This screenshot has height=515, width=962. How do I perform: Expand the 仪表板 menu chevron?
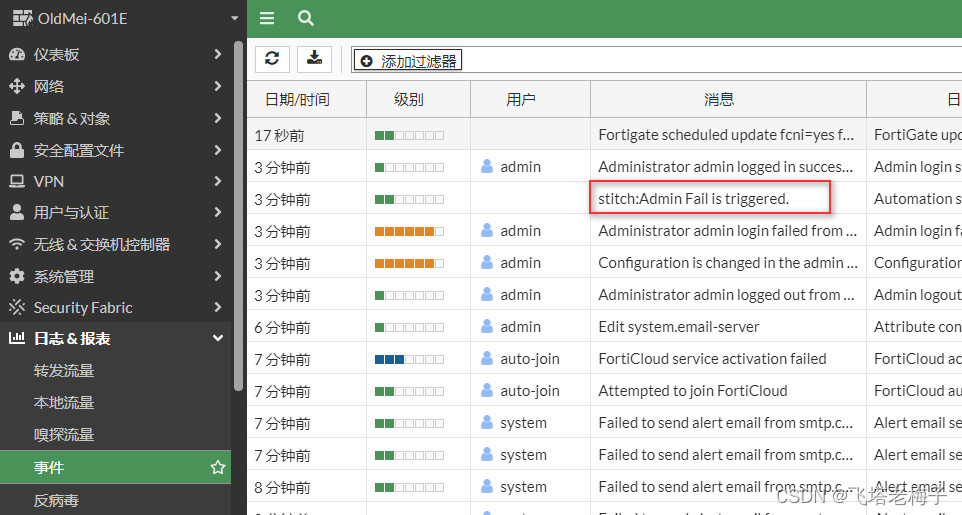click(218, 54)
